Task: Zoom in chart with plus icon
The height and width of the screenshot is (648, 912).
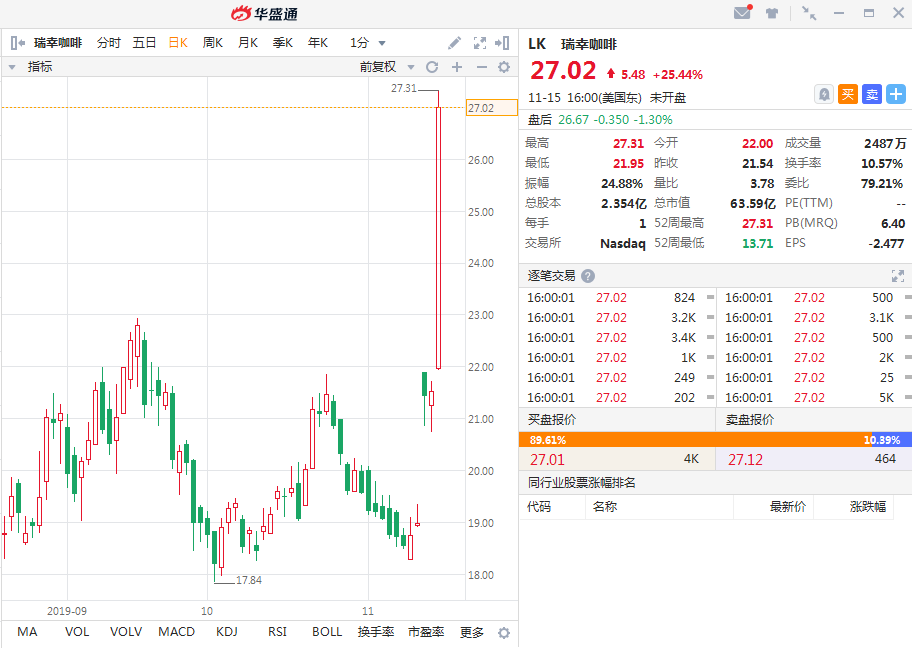Action: pyautogui.click(x=457, y=67)
